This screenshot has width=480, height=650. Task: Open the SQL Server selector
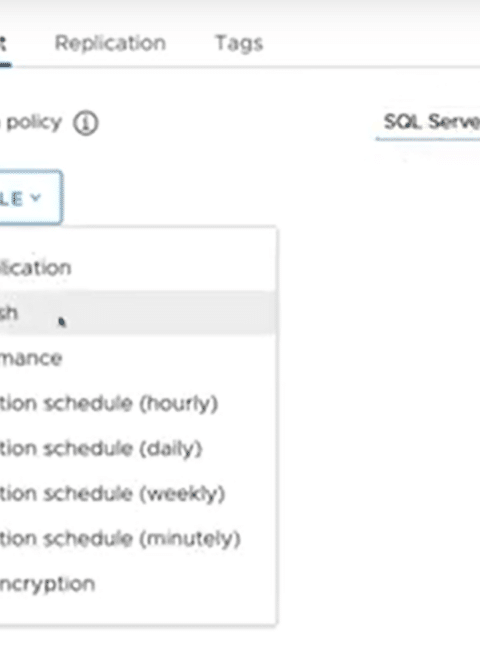428,124
